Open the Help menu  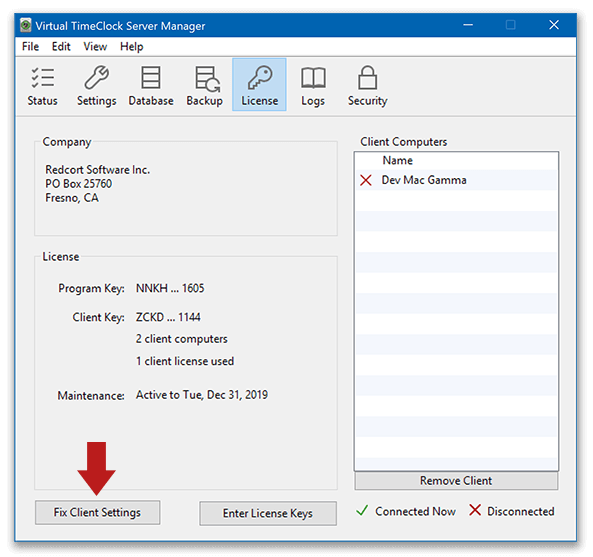(x=132, y=47)
